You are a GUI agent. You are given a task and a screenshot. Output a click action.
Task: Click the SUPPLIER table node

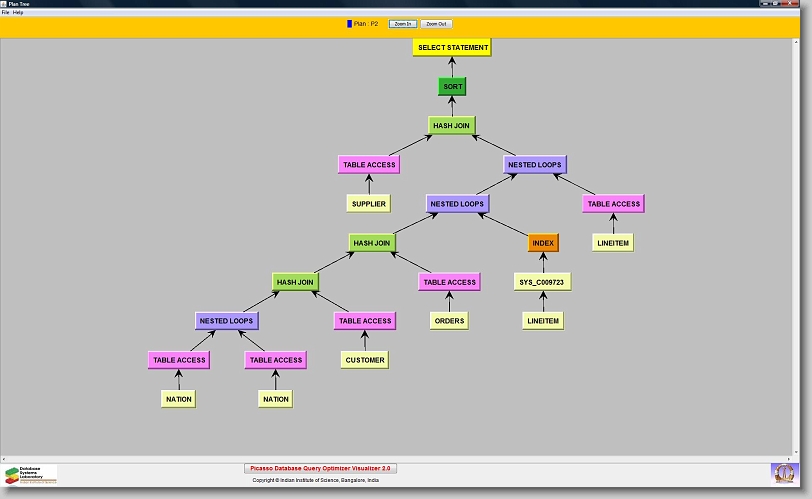click(x=368, y=203)
